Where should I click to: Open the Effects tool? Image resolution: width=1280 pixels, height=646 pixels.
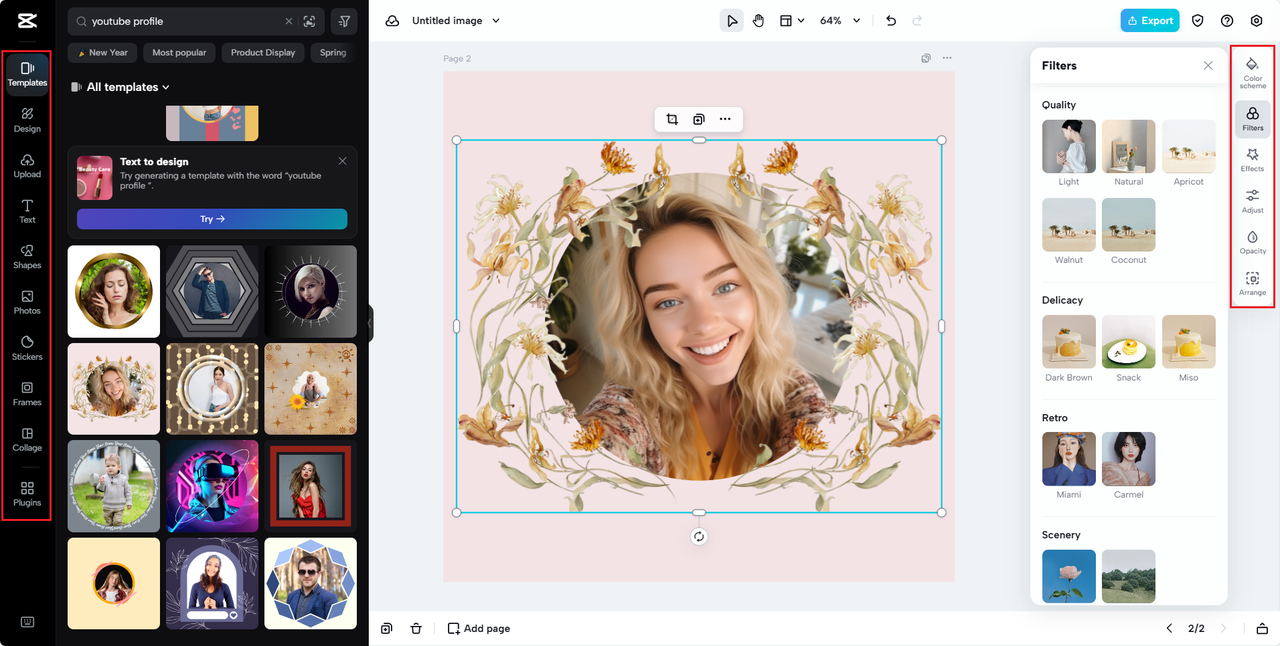(x=1253, y=159)
